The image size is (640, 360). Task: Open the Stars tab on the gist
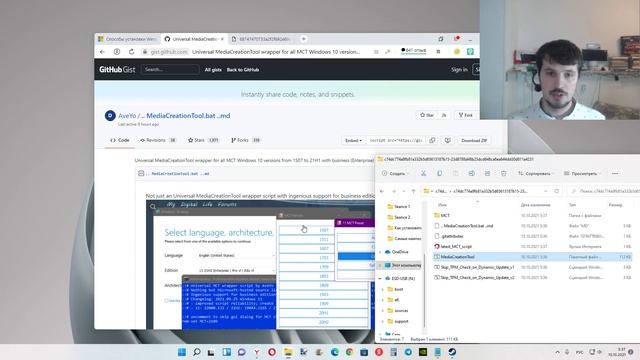[x=203, y=140]
